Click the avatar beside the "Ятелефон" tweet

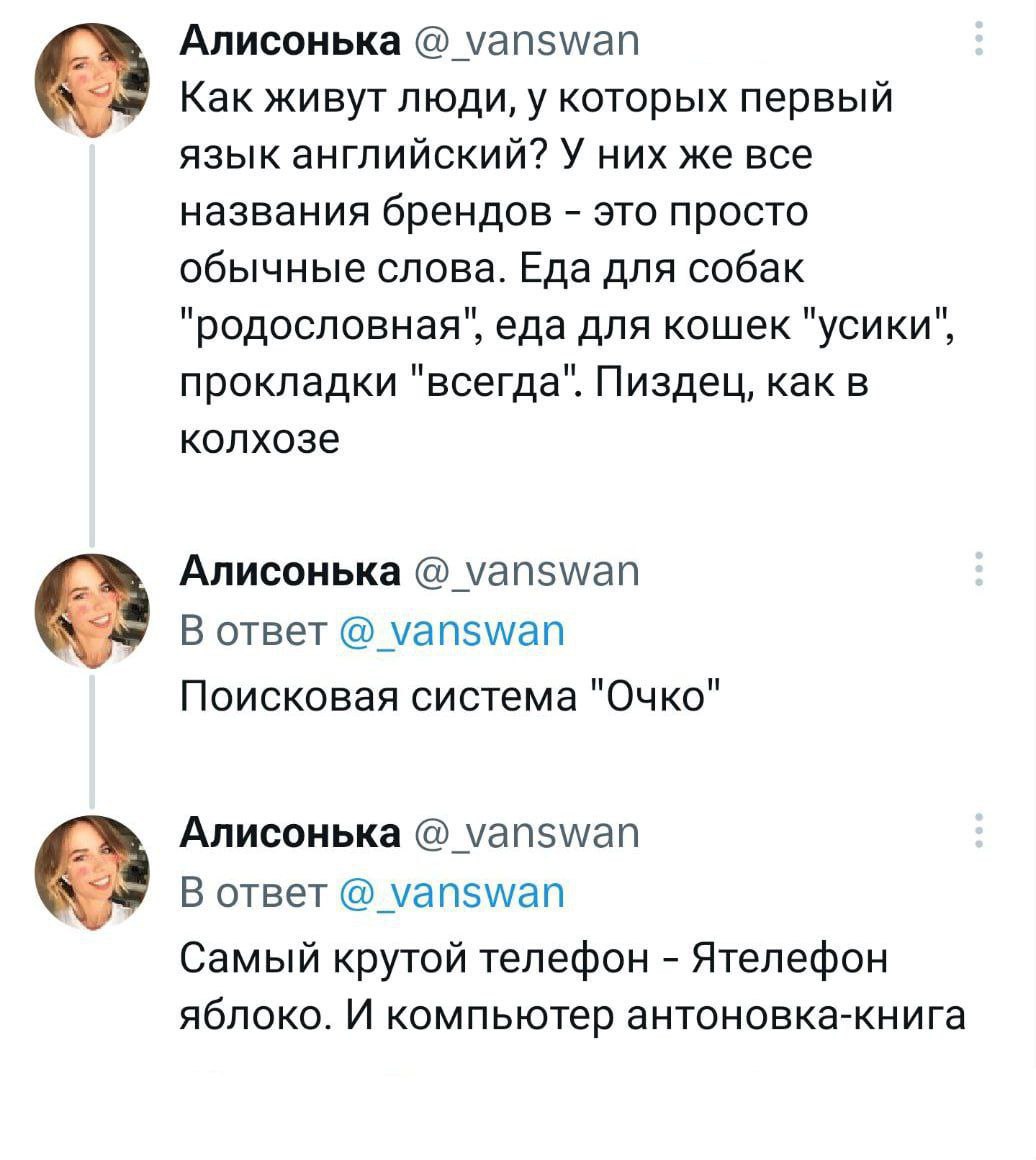(x=92, y=871)
